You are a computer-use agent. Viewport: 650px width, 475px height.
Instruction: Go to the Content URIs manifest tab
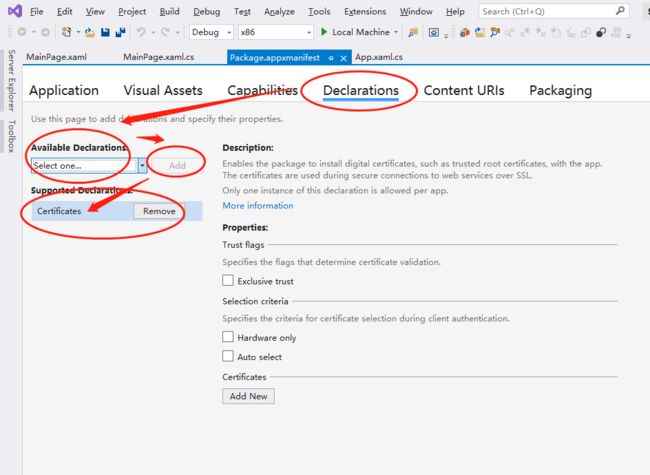coord(464,90)
